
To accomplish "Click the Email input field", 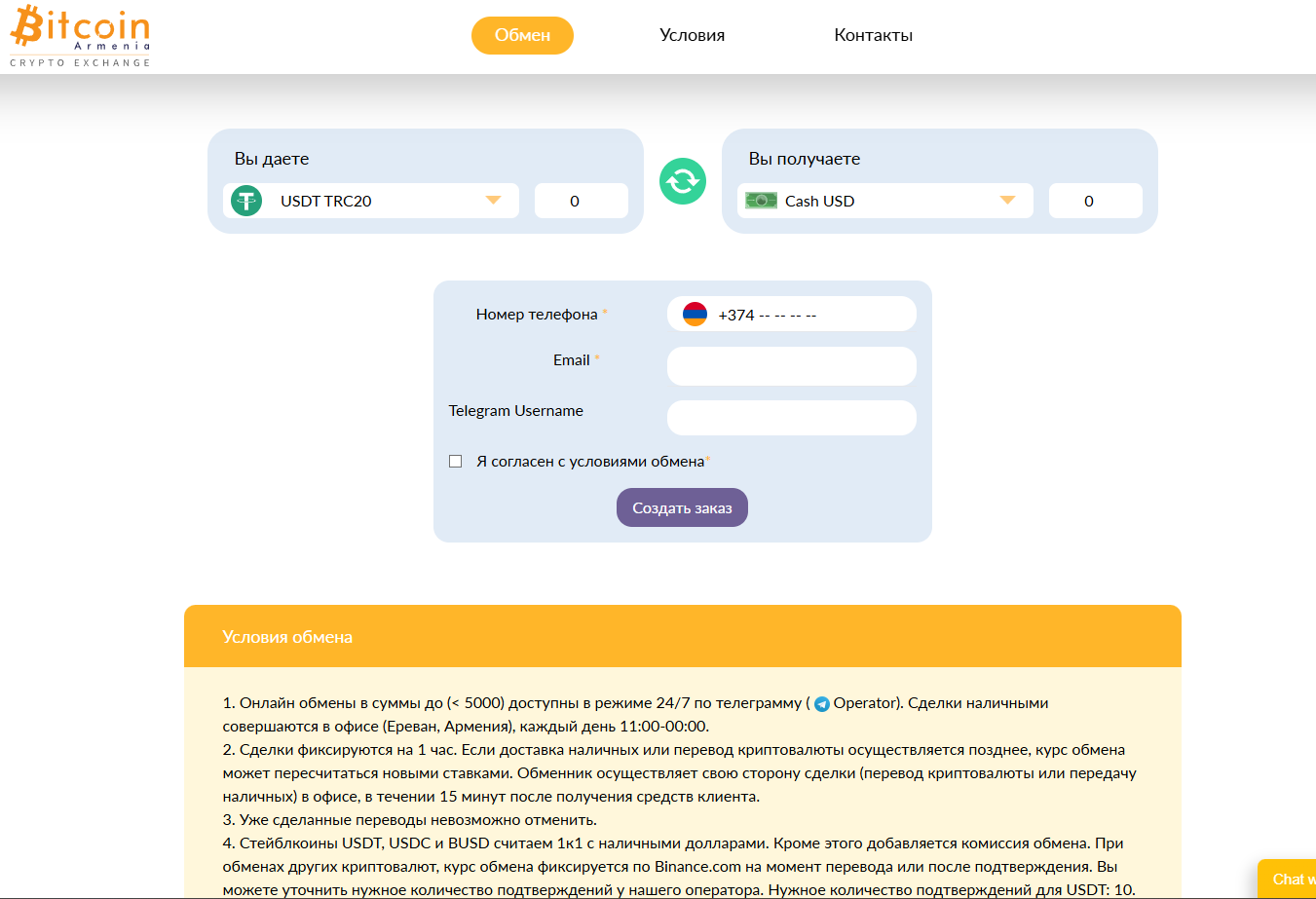I will pyautogui.click(x=791, y=365).
